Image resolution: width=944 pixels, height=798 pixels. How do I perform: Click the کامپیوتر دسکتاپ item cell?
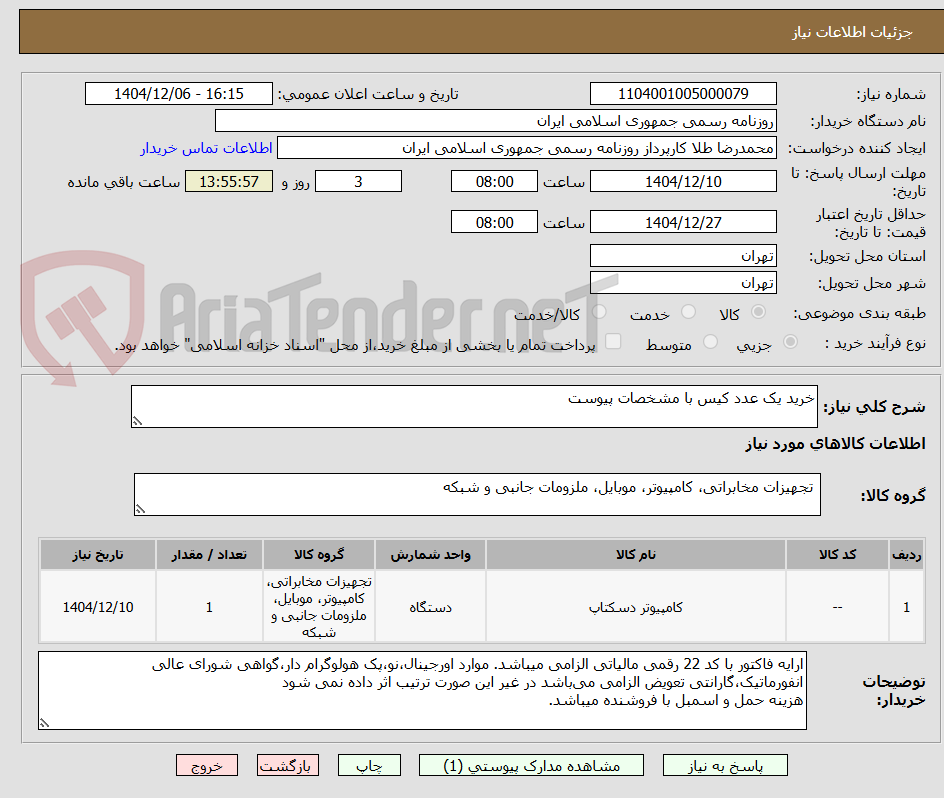point(636,607)
